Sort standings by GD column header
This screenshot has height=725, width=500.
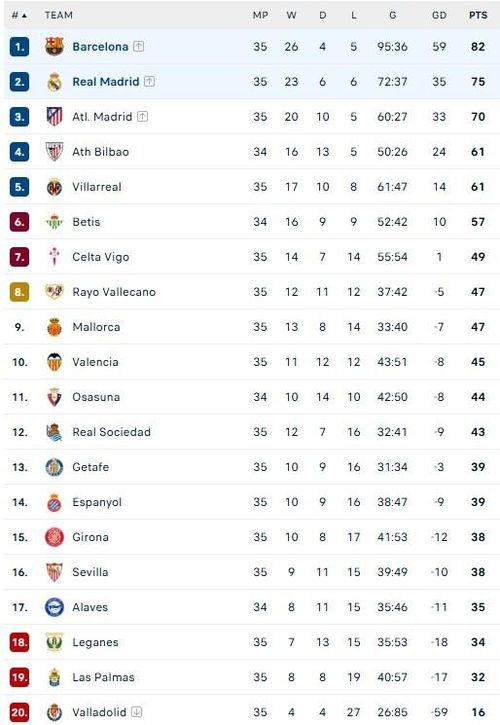439,15
